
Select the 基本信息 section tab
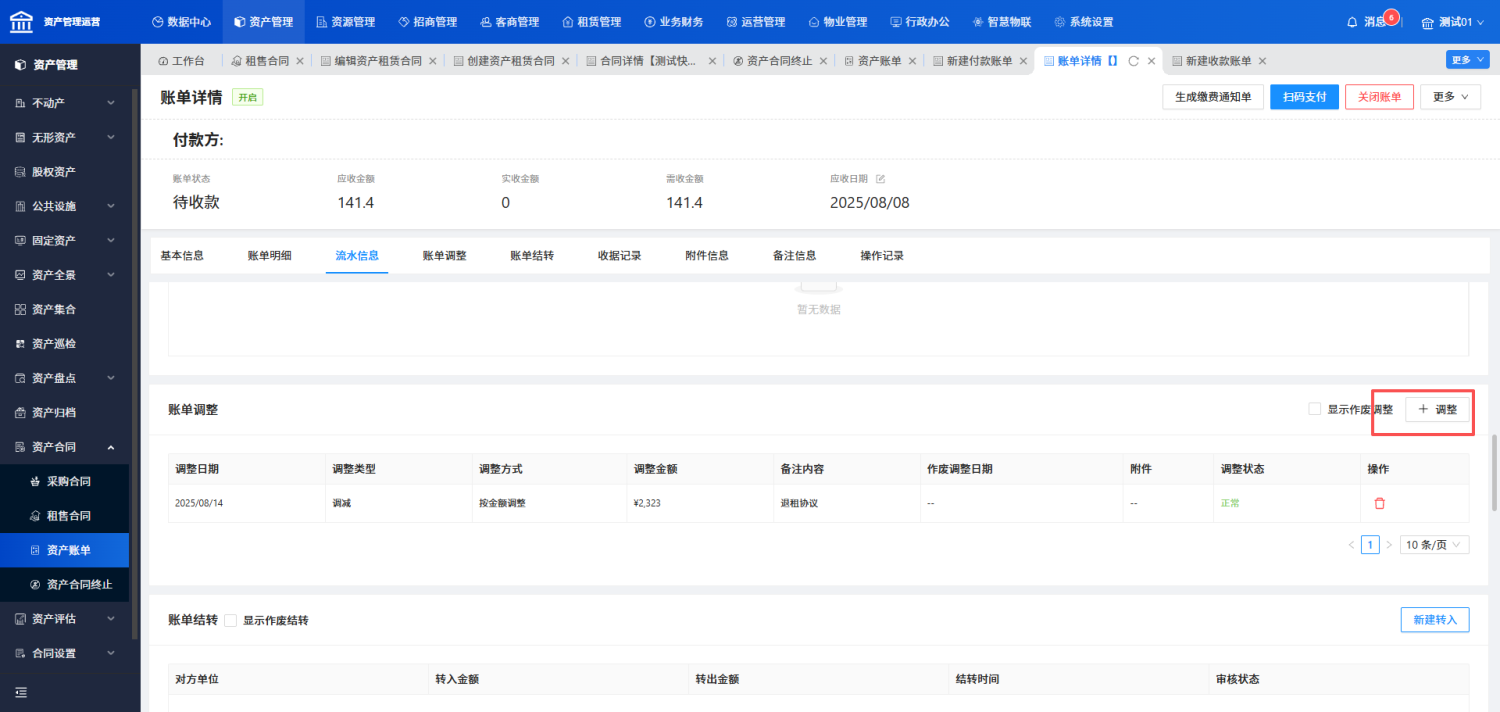182,256
